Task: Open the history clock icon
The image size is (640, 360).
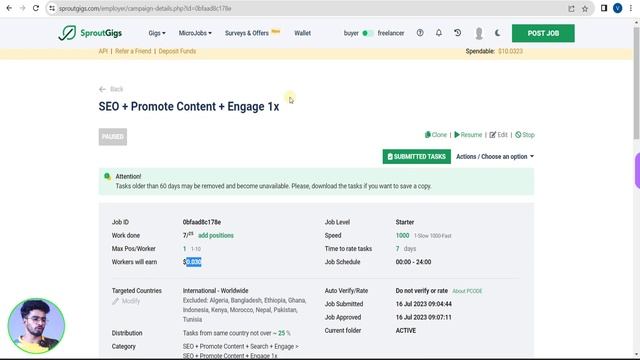Action: click(x=458, y=33)
